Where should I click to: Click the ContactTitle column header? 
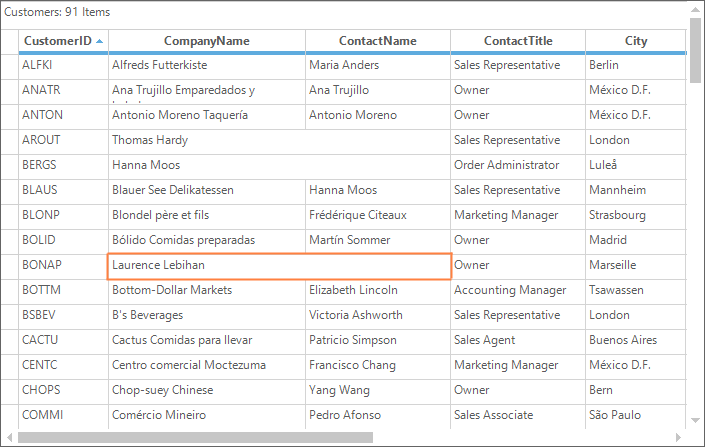pos(518,41)
